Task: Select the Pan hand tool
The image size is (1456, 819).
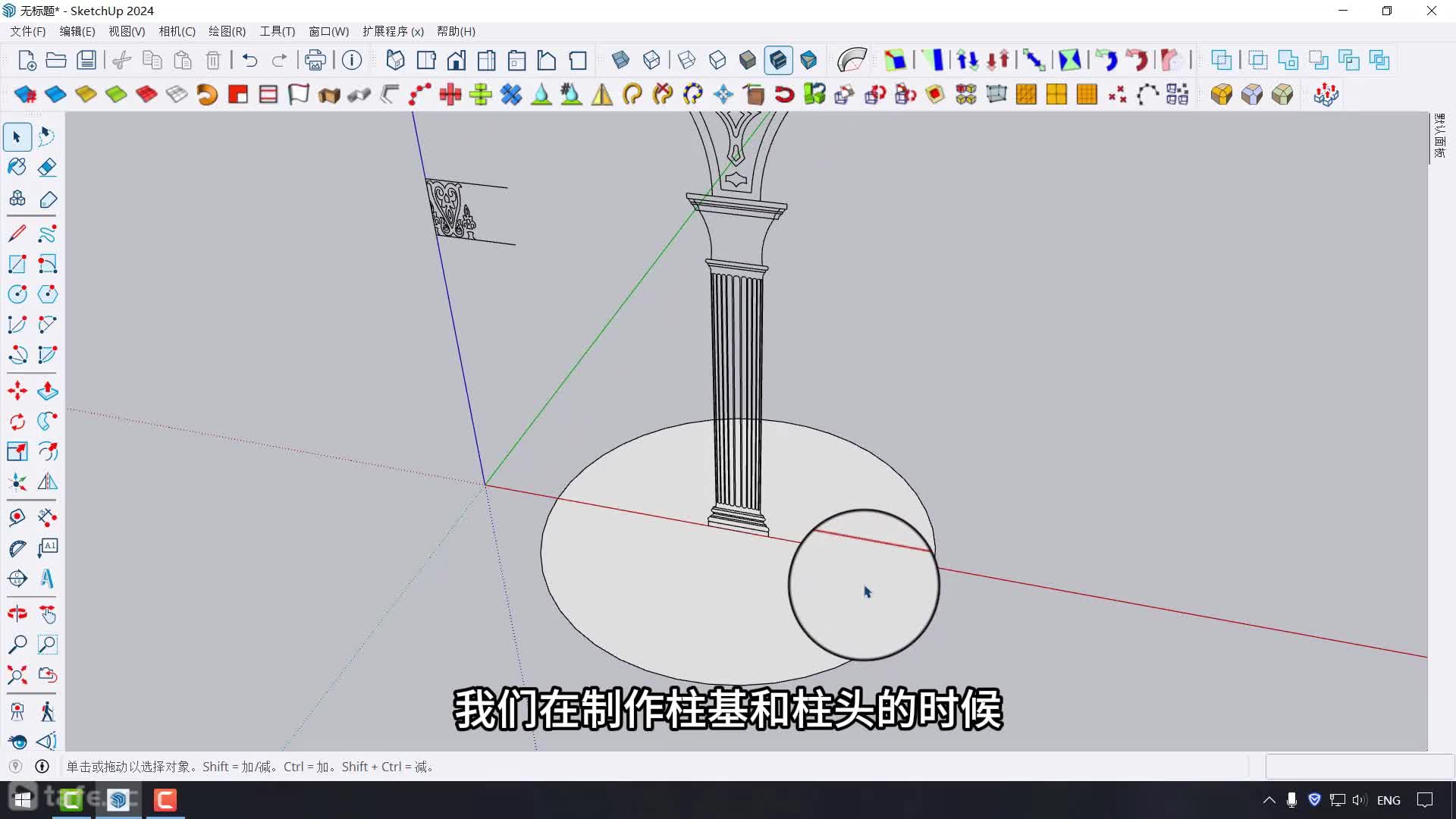Action: 47,614
